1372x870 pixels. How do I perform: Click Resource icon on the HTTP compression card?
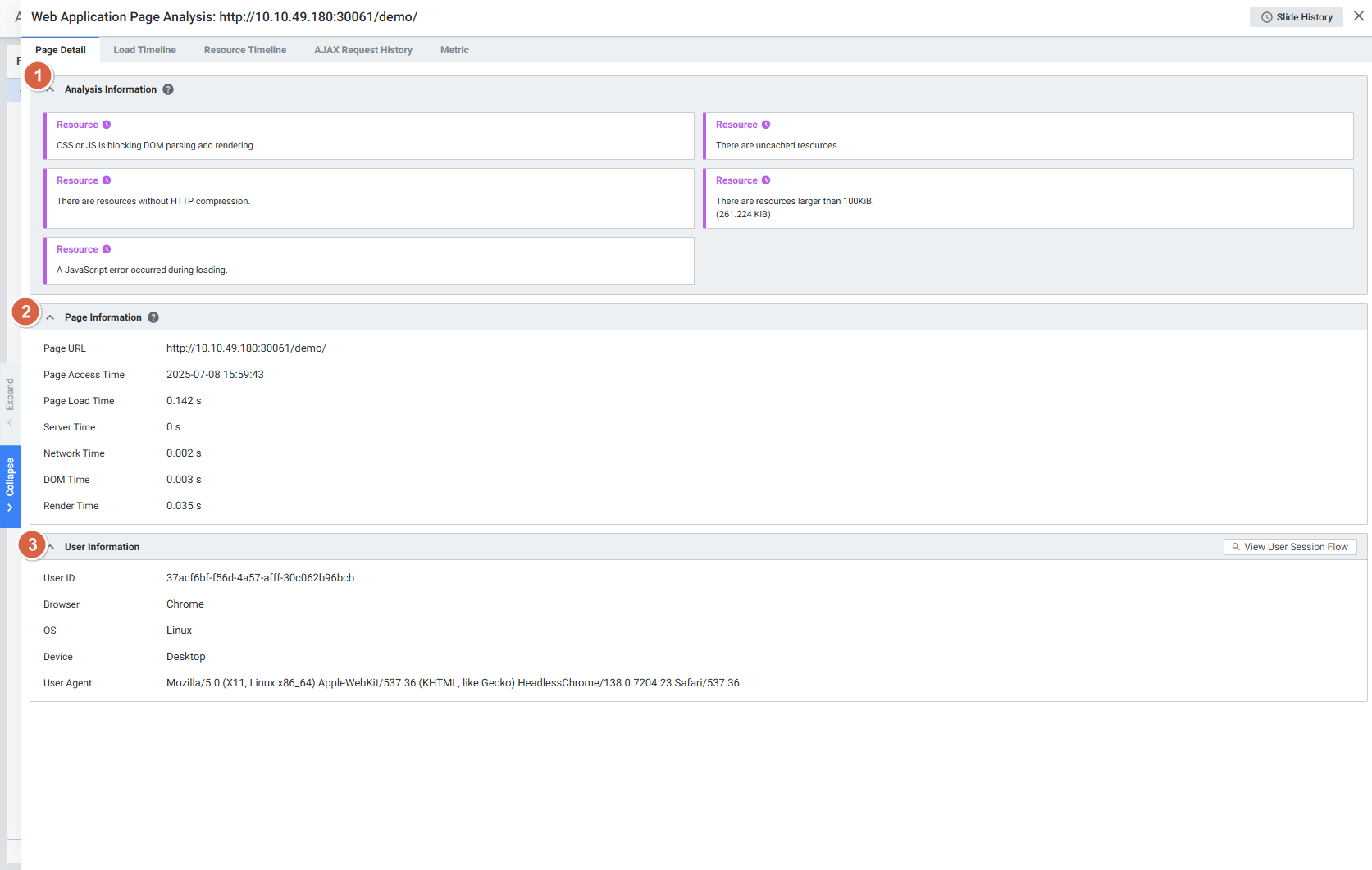tap(107, 180)
